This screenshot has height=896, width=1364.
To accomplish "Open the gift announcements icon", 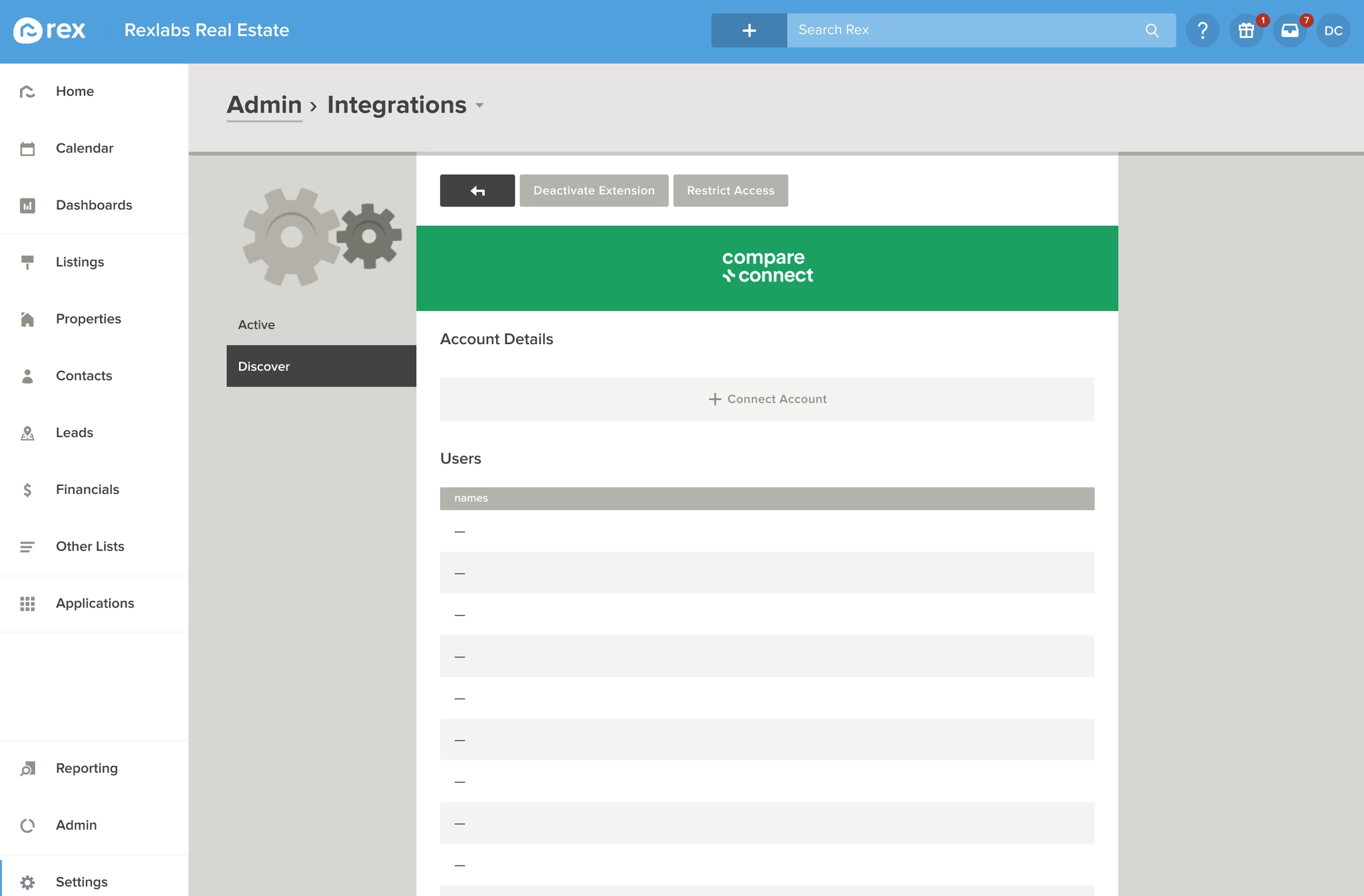I will pos(1246,31).
